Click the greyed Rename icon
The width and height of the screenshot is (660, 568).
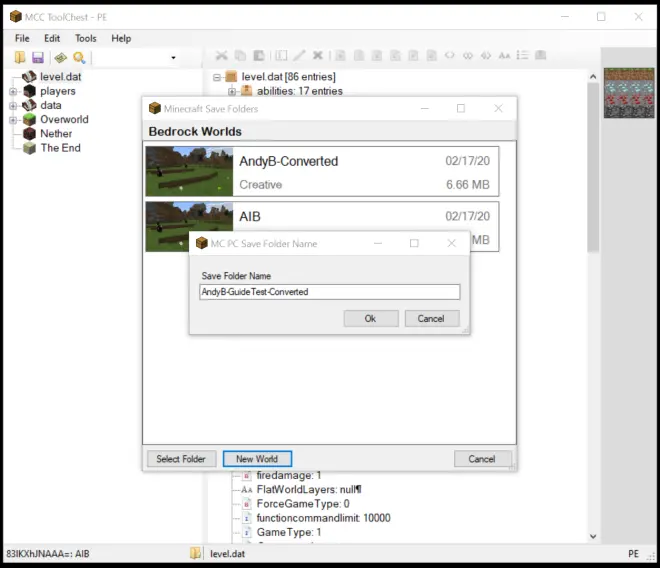(x=281, y=55)
